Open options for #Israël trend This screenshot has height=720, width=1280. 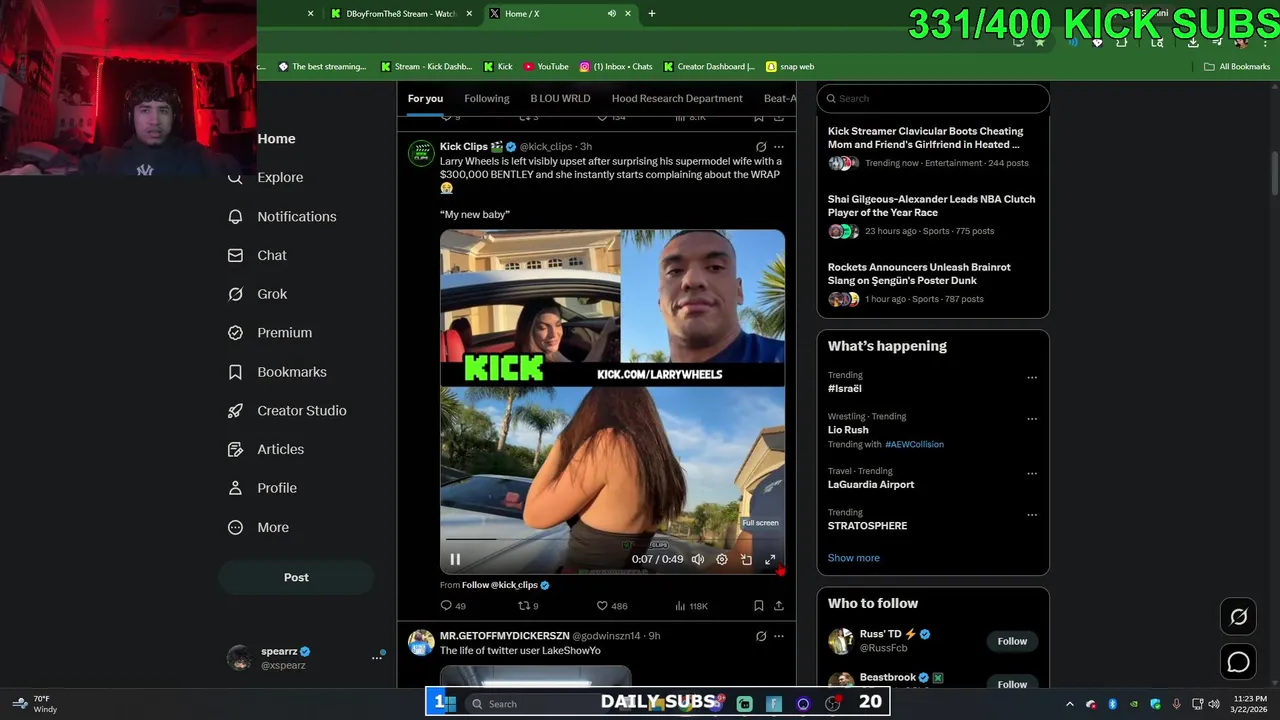coord(1032,378)
